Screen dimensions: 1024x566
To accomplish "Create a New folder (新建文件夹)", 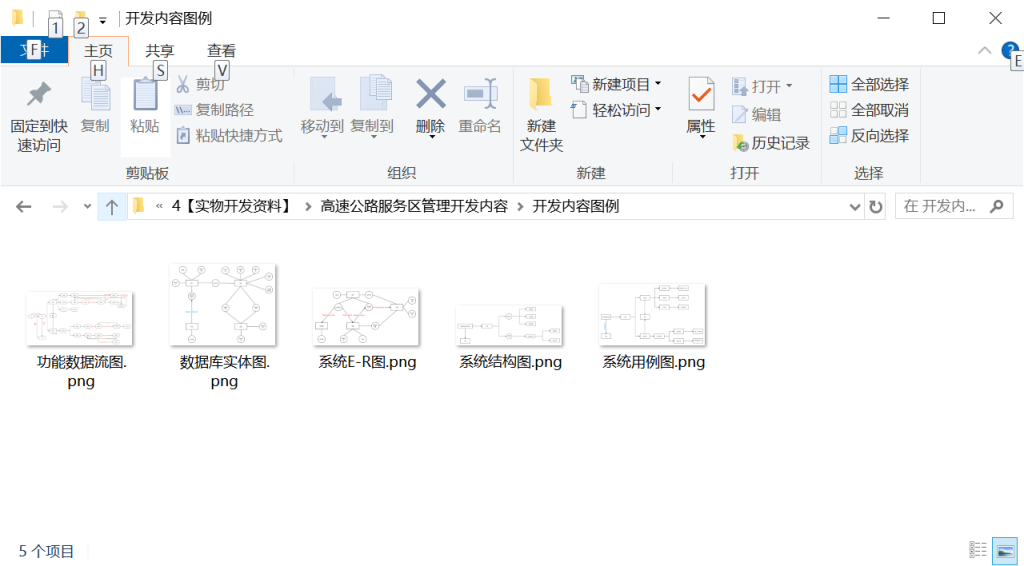I will coord(541,115).
